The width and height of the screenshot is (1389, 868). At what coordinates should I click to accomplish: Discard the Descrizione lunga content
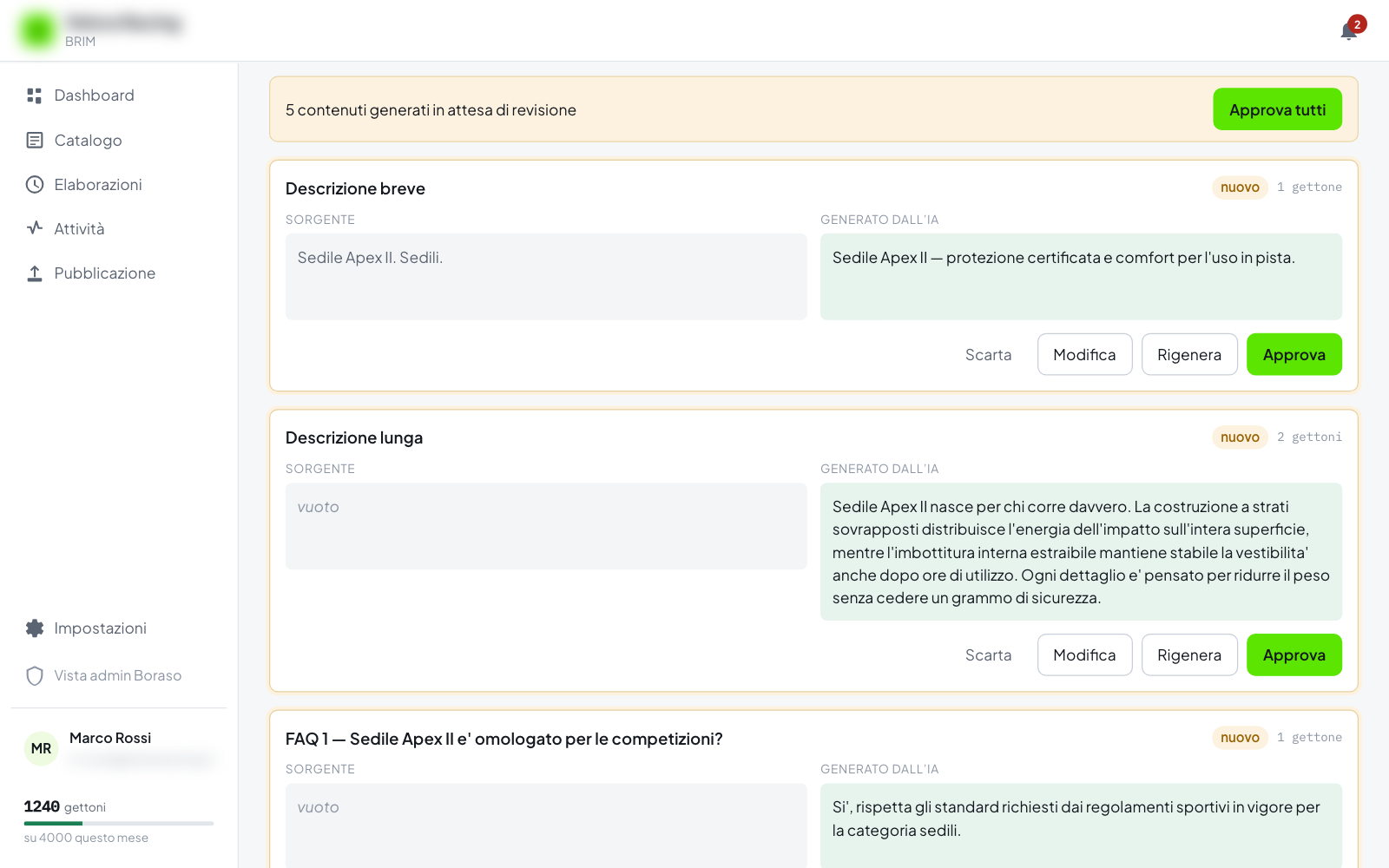(x=988, y=654)
